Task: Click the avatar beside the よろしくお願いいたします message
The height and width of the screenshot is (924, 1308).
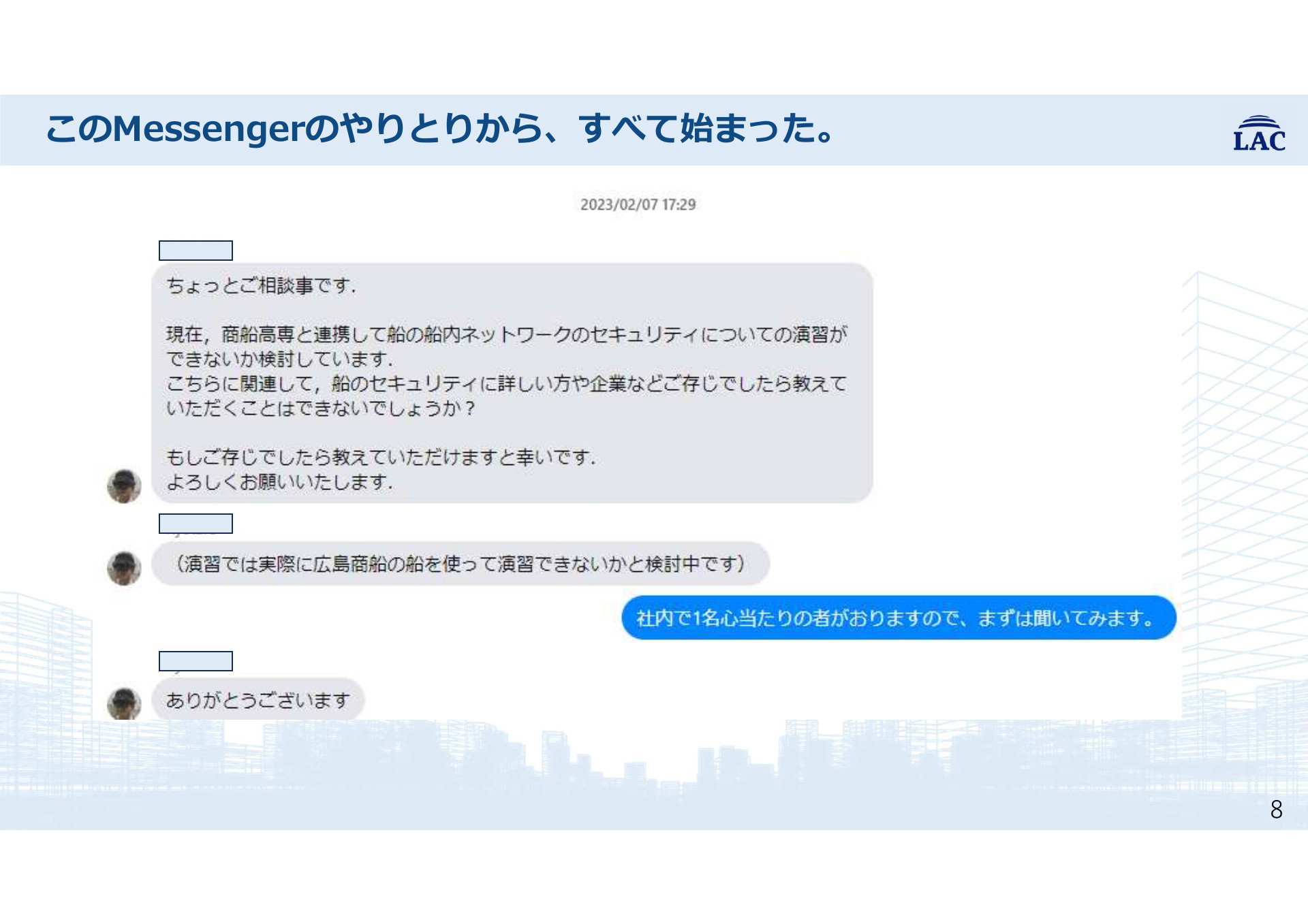Action: click(x=124, y=485)
